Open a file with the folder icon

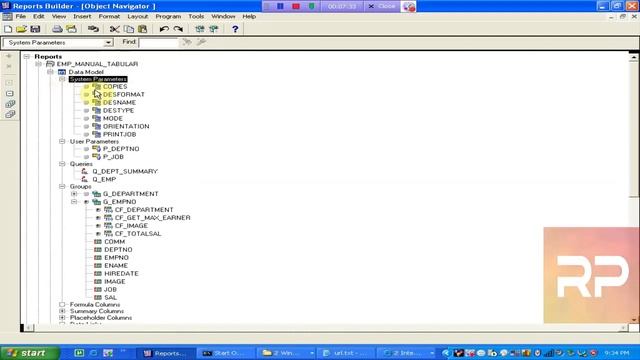pyautogui.click(x=21, y=29)
